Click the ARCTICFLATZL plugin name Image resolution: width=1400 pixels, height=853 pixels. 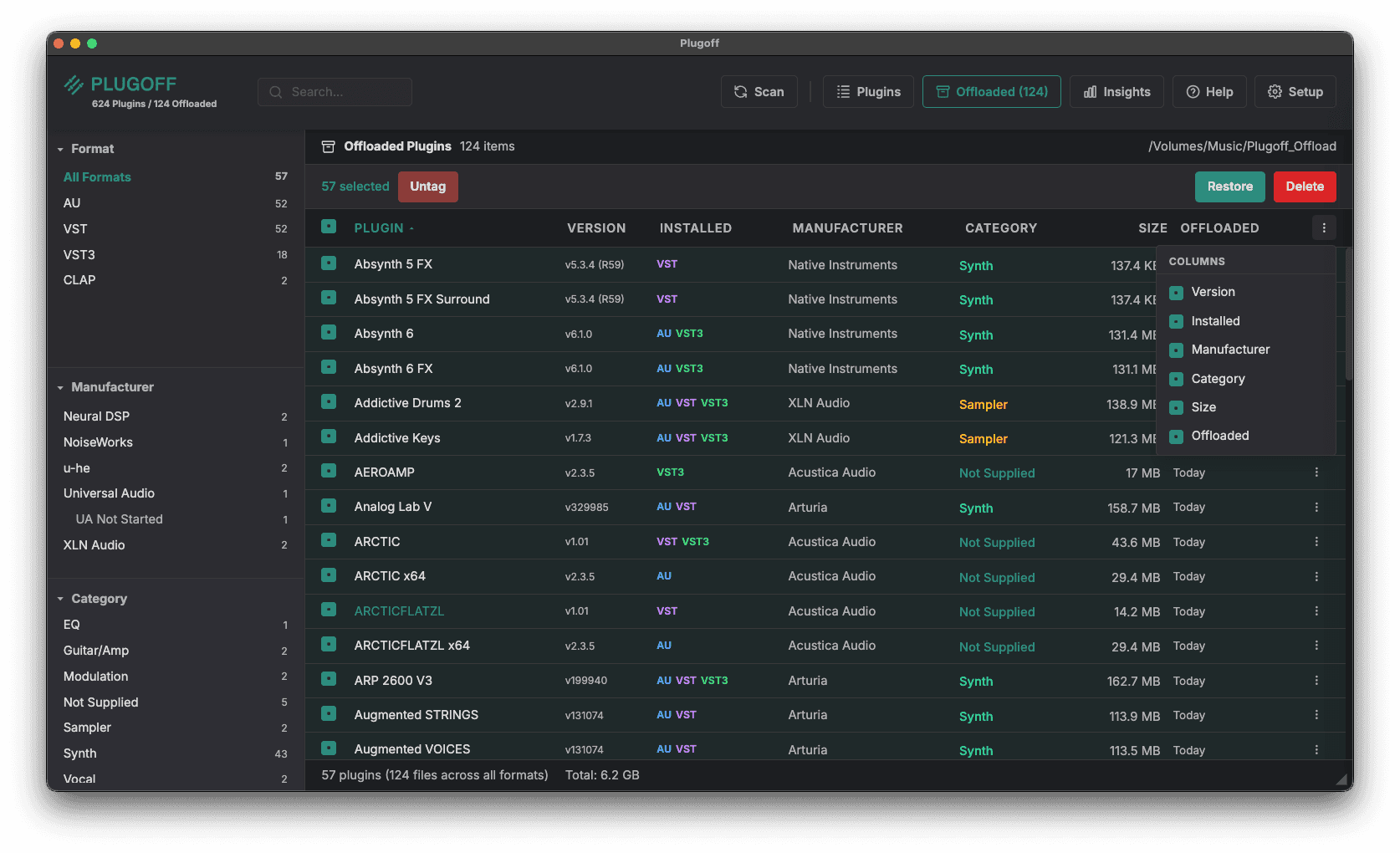click(399, 611)
